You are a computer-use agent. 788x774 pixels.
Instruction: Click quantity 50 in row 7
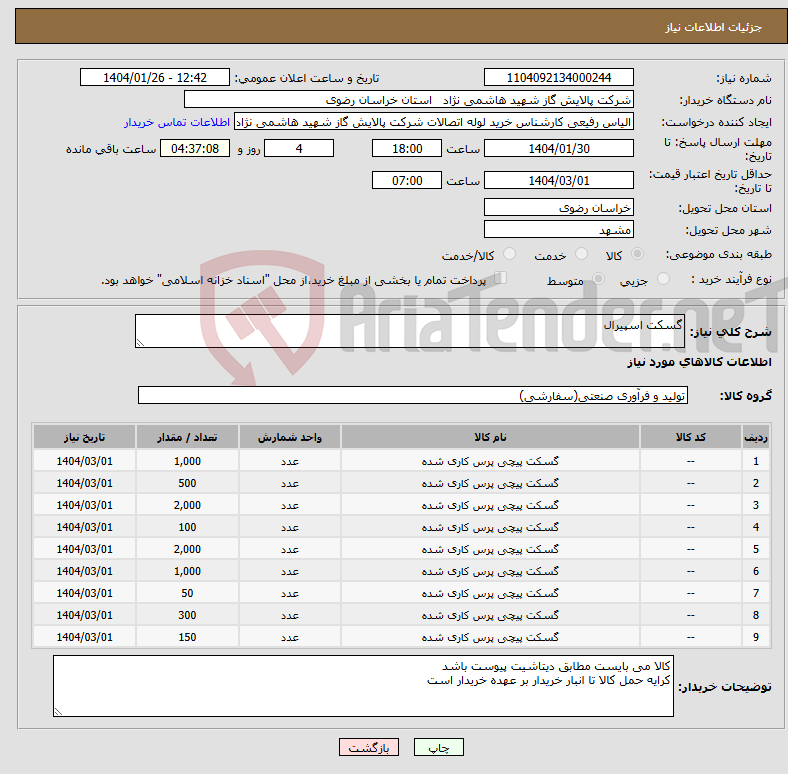[187, 593]
